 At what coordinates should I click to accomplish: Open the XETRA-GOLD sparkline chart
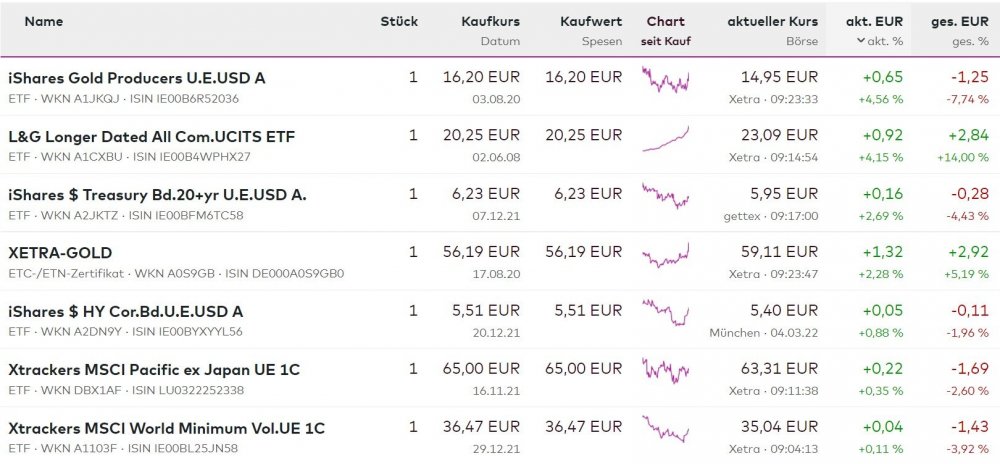pyautogui.click(x=665, y=256)
